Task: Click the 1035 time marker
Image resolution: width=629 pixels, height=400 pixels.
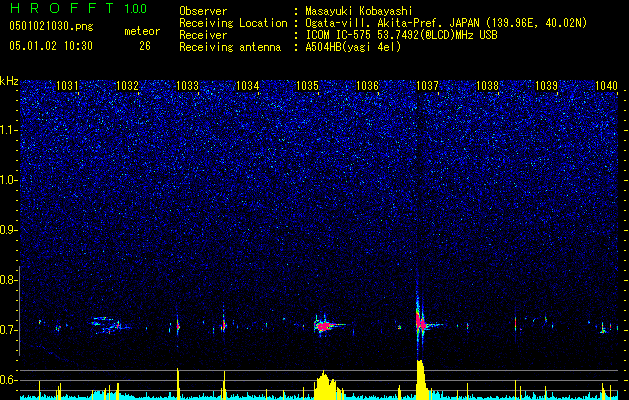Action: click(307, 85)
